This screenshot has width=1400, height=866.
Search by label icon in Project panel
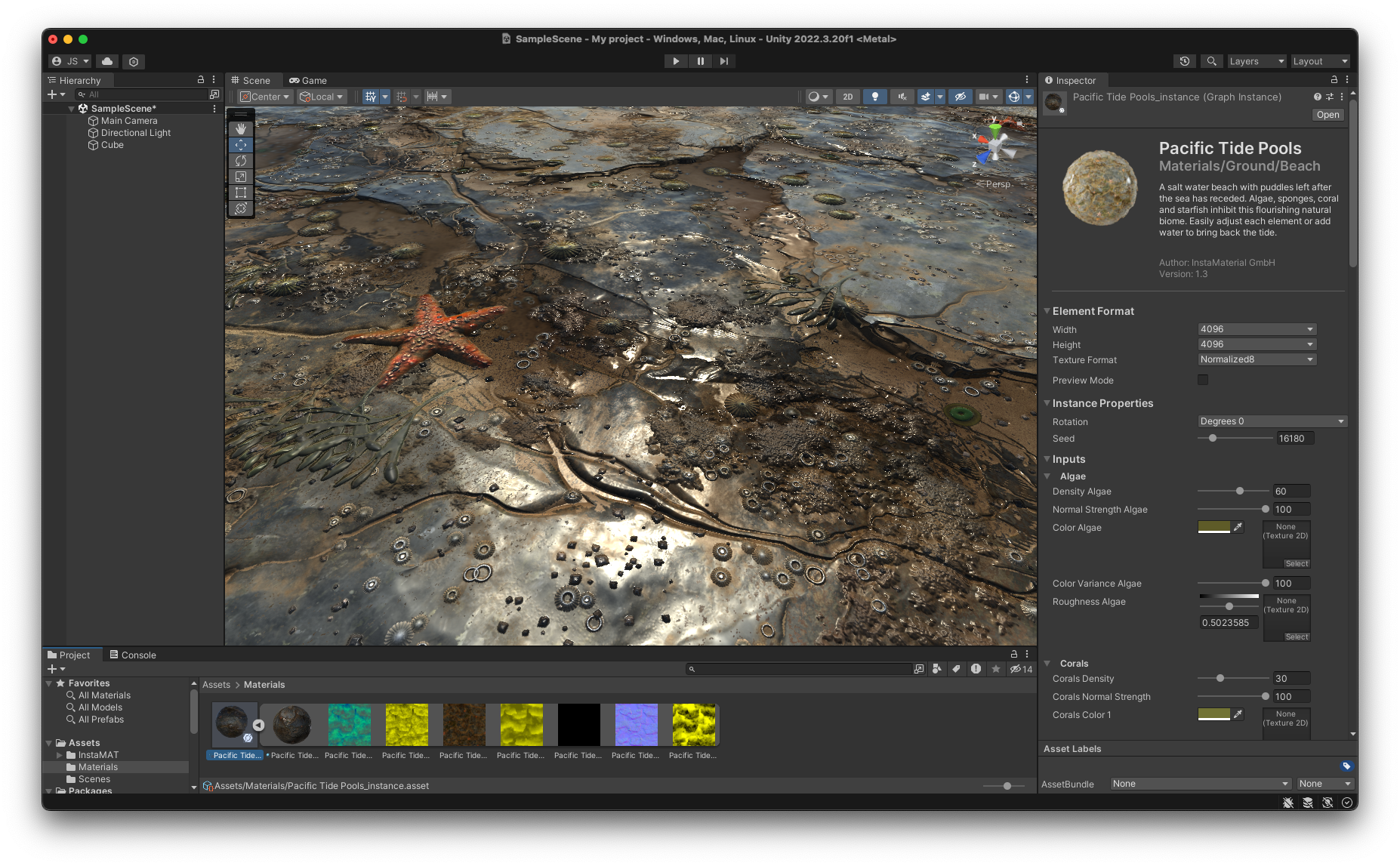click(x=957, y=669)
